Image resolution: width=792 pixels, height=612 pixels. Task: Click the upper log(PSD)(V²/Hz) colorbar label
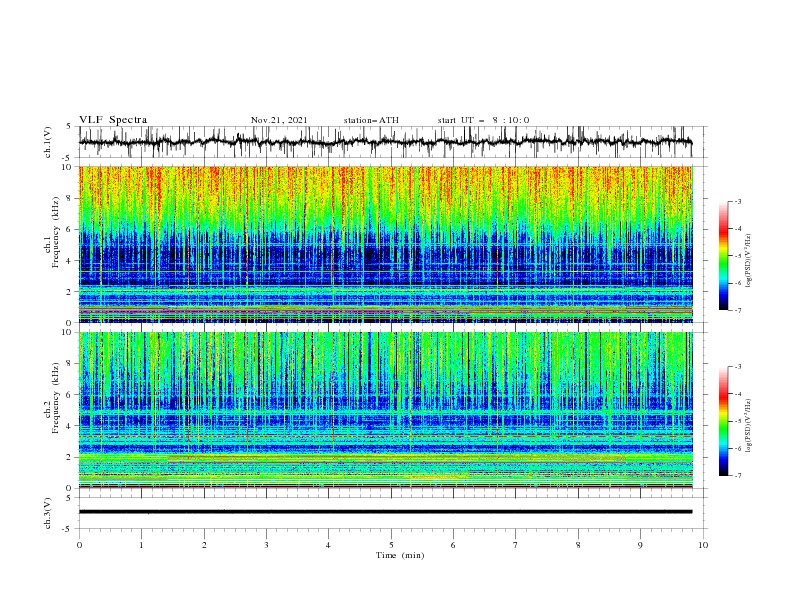tap(749, 261)
